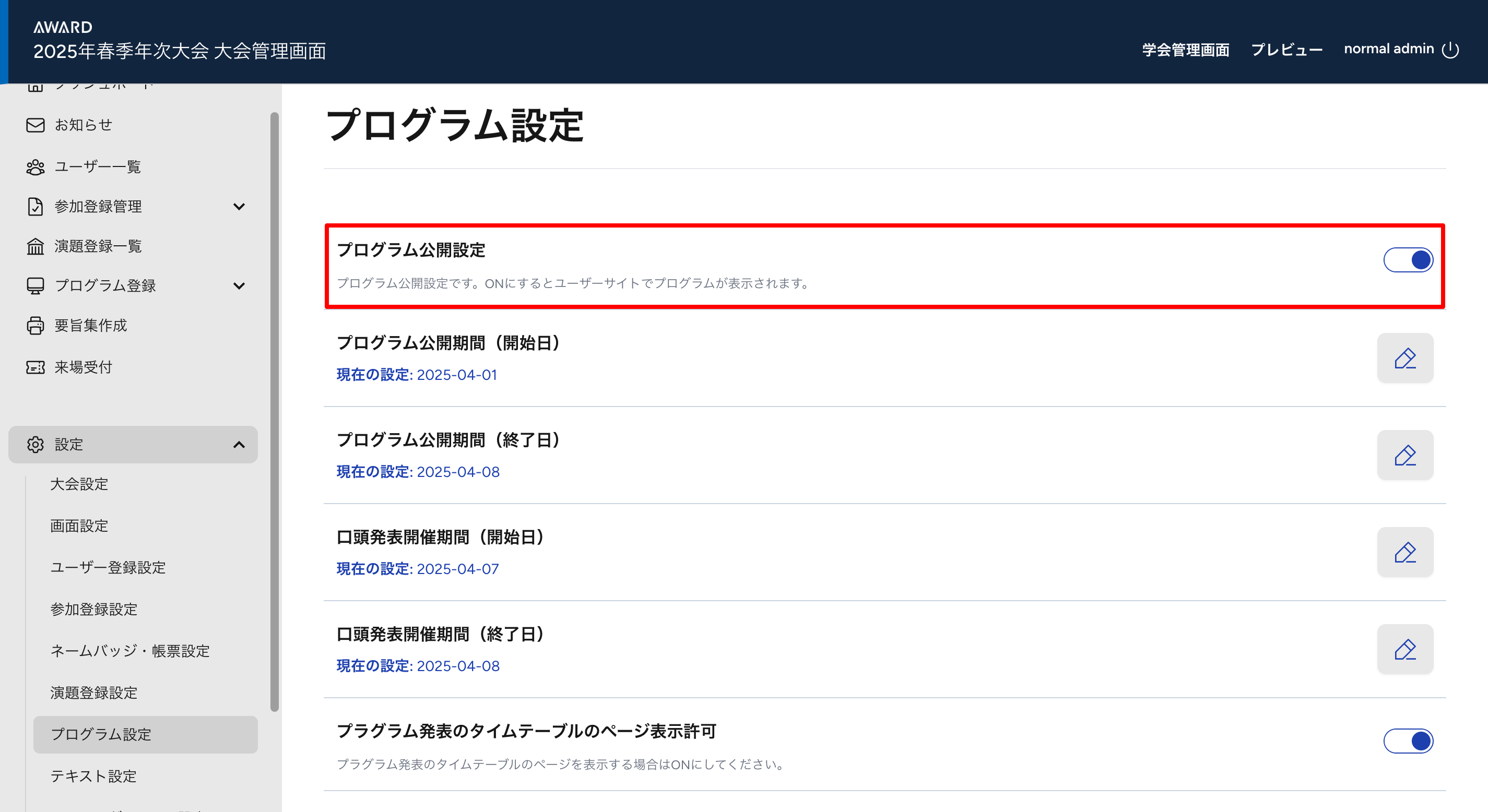Go to 学会管理画面 link

click(1185, 50)
